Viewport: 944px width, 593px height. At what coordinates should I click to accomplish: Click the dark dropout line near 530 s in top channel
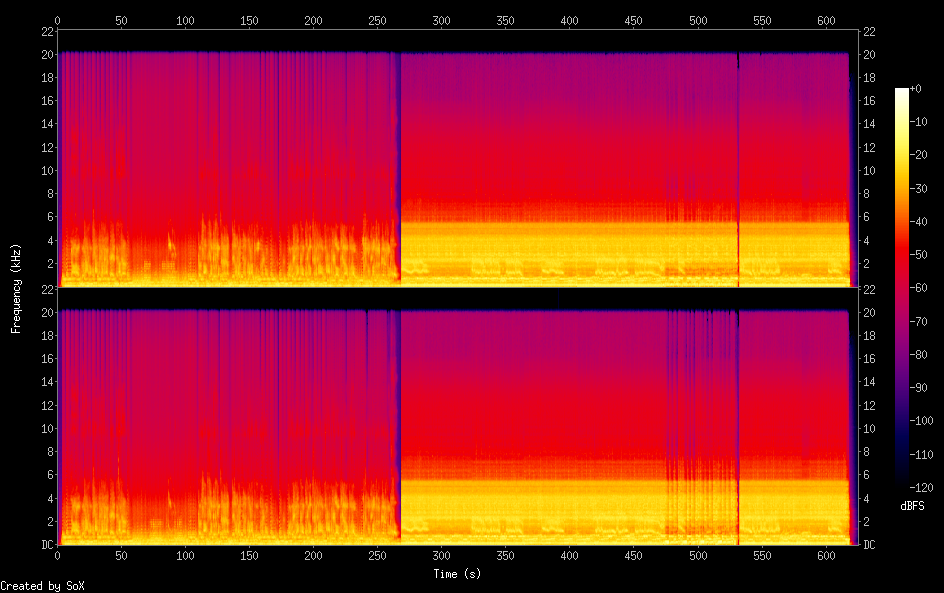tap(738, 170)
